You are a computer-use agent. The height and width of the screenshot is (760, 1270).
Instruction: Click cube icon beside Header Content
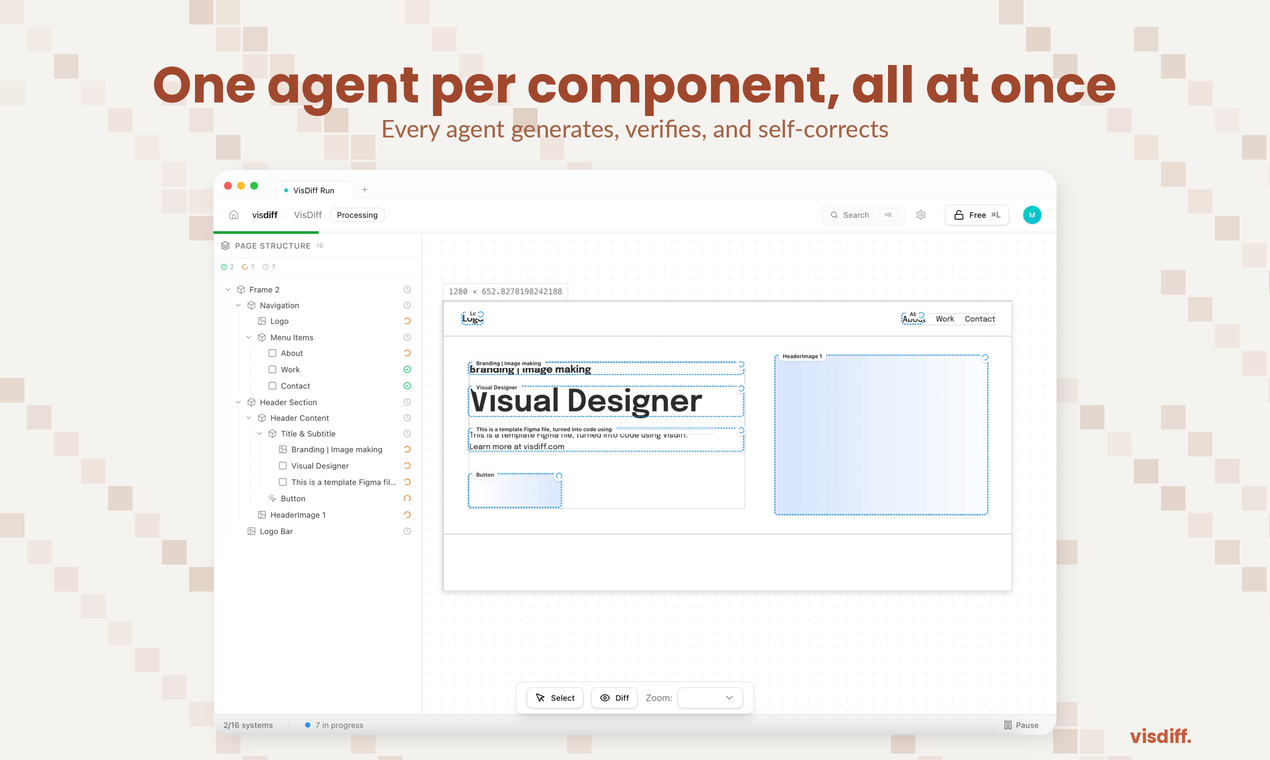coord(262,418)
